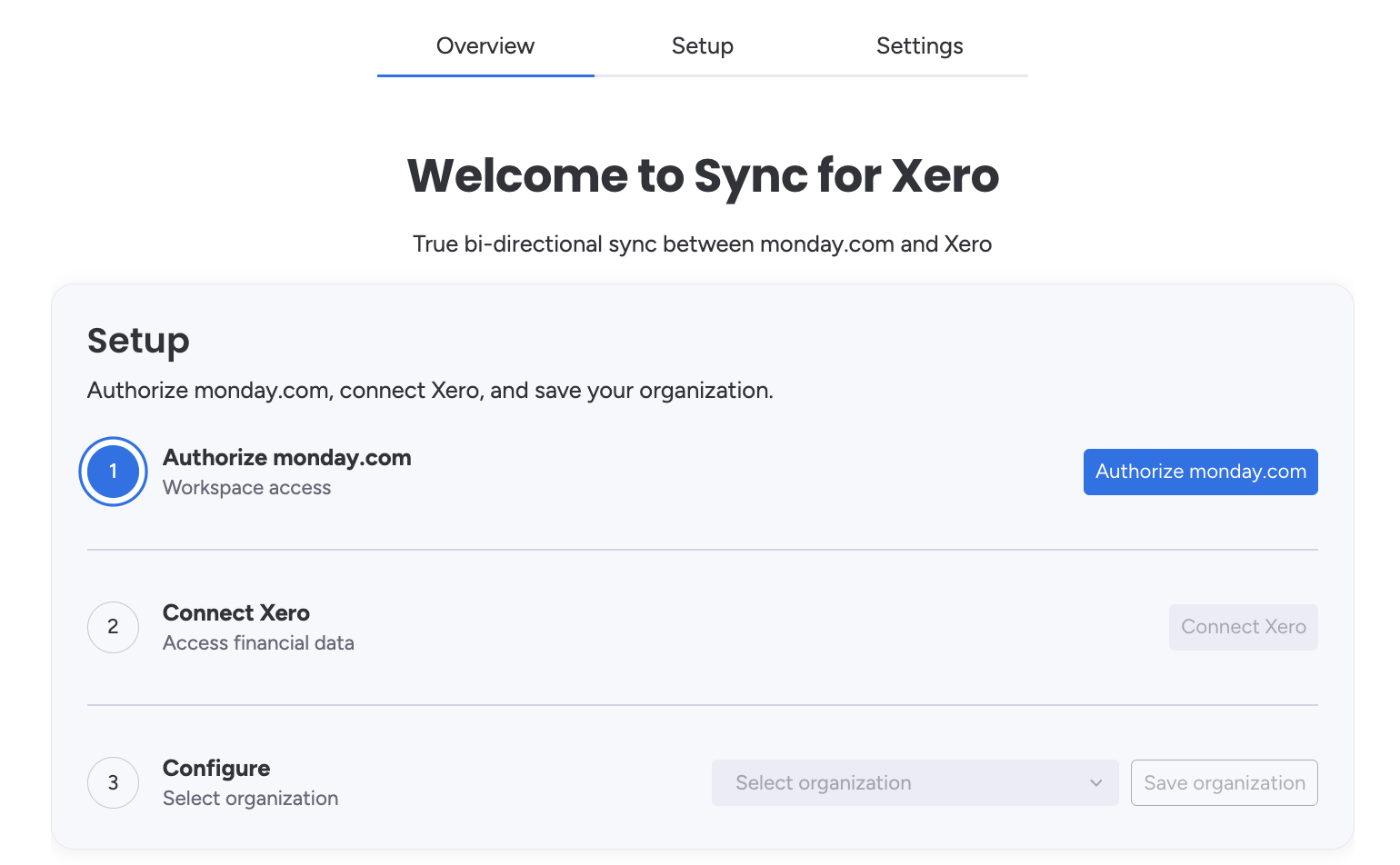Collapse the Select organization menu
The width and height of the screenshot is (1400, 865).
click(914, 782)
